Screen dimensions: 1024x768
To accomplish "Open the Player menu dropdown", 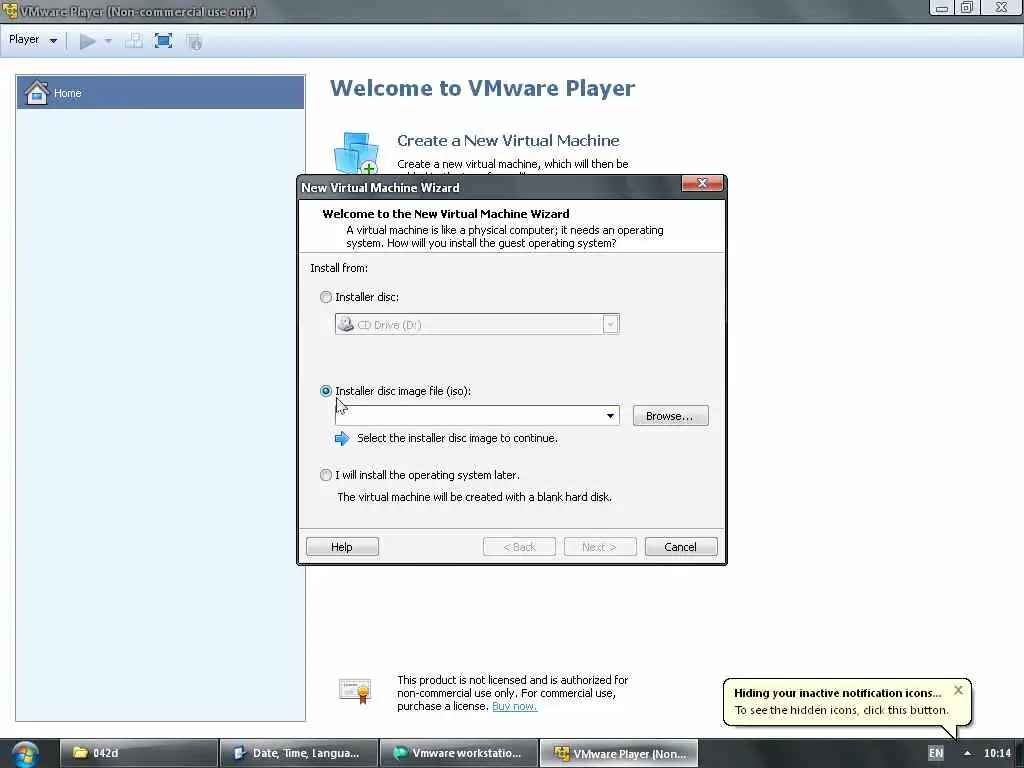I will click(33, 40).
